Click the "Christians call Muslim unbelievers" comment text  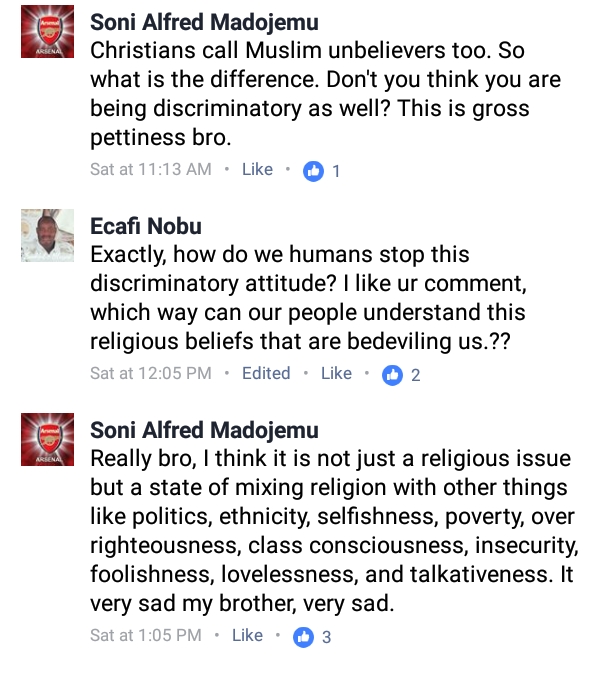[x=310, y=93]
